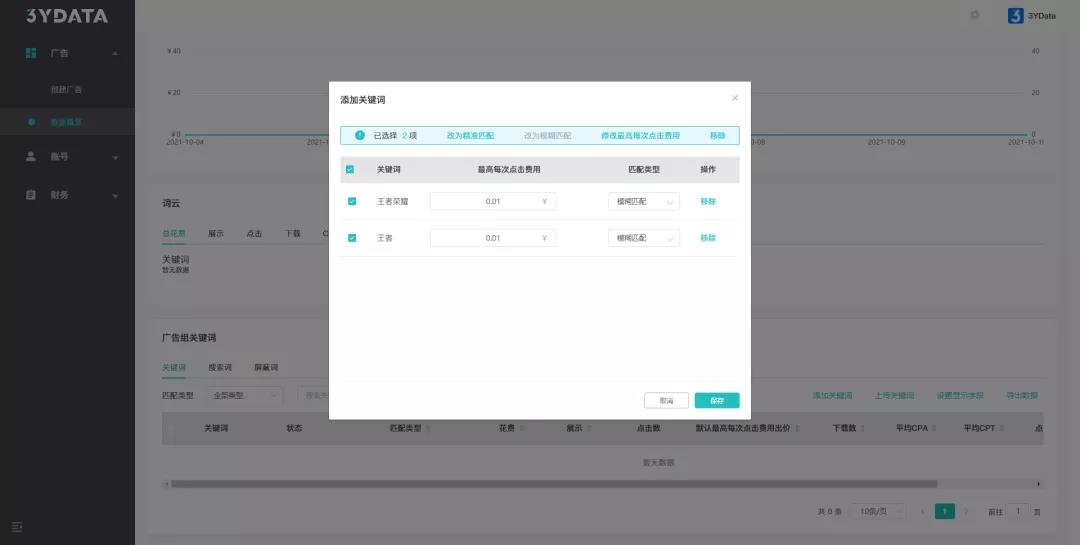
Task: Expand the 账号 sidebar menu
Action: 115,158
